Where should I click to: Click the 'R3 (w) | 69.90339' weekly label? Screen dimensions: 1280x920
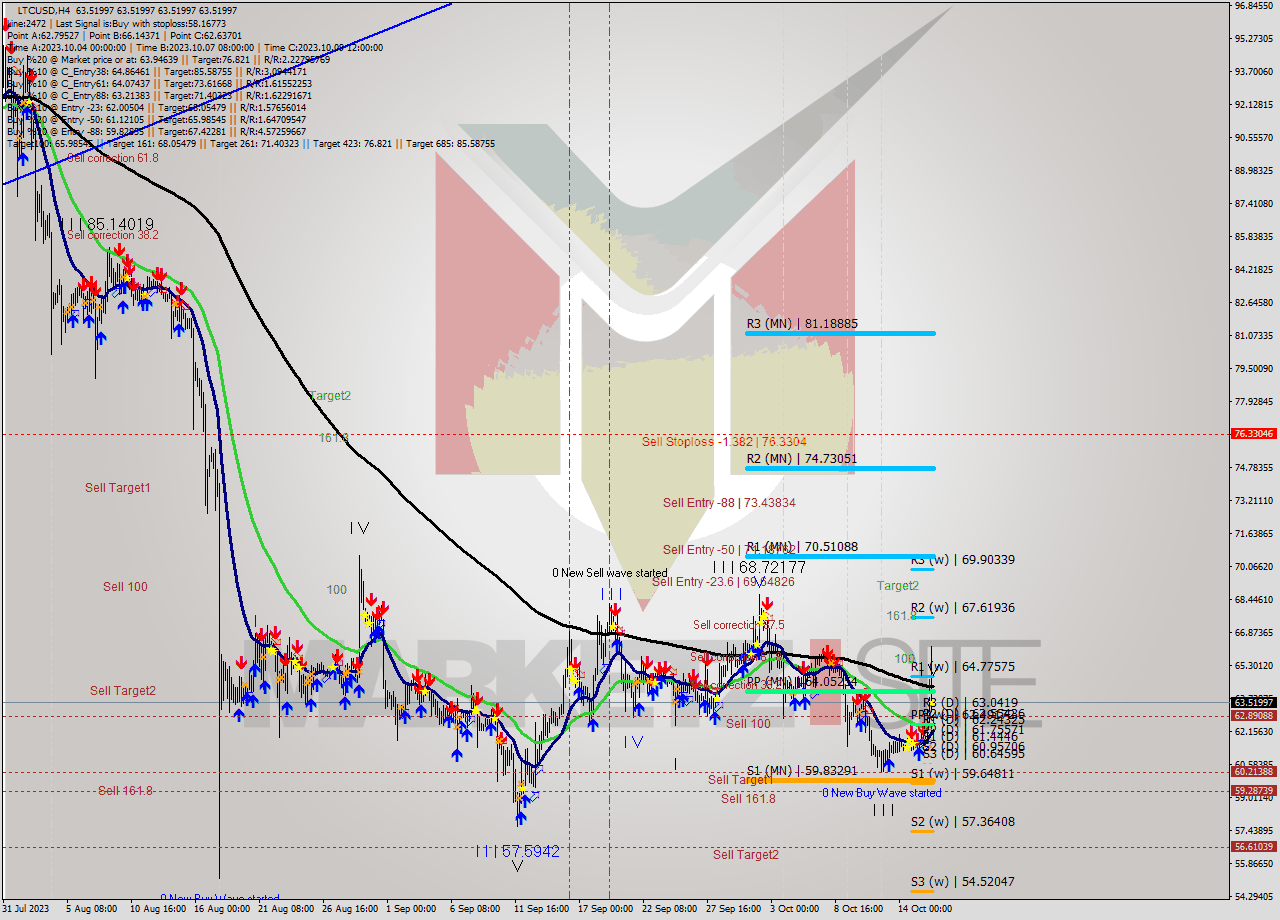[963, 560]
